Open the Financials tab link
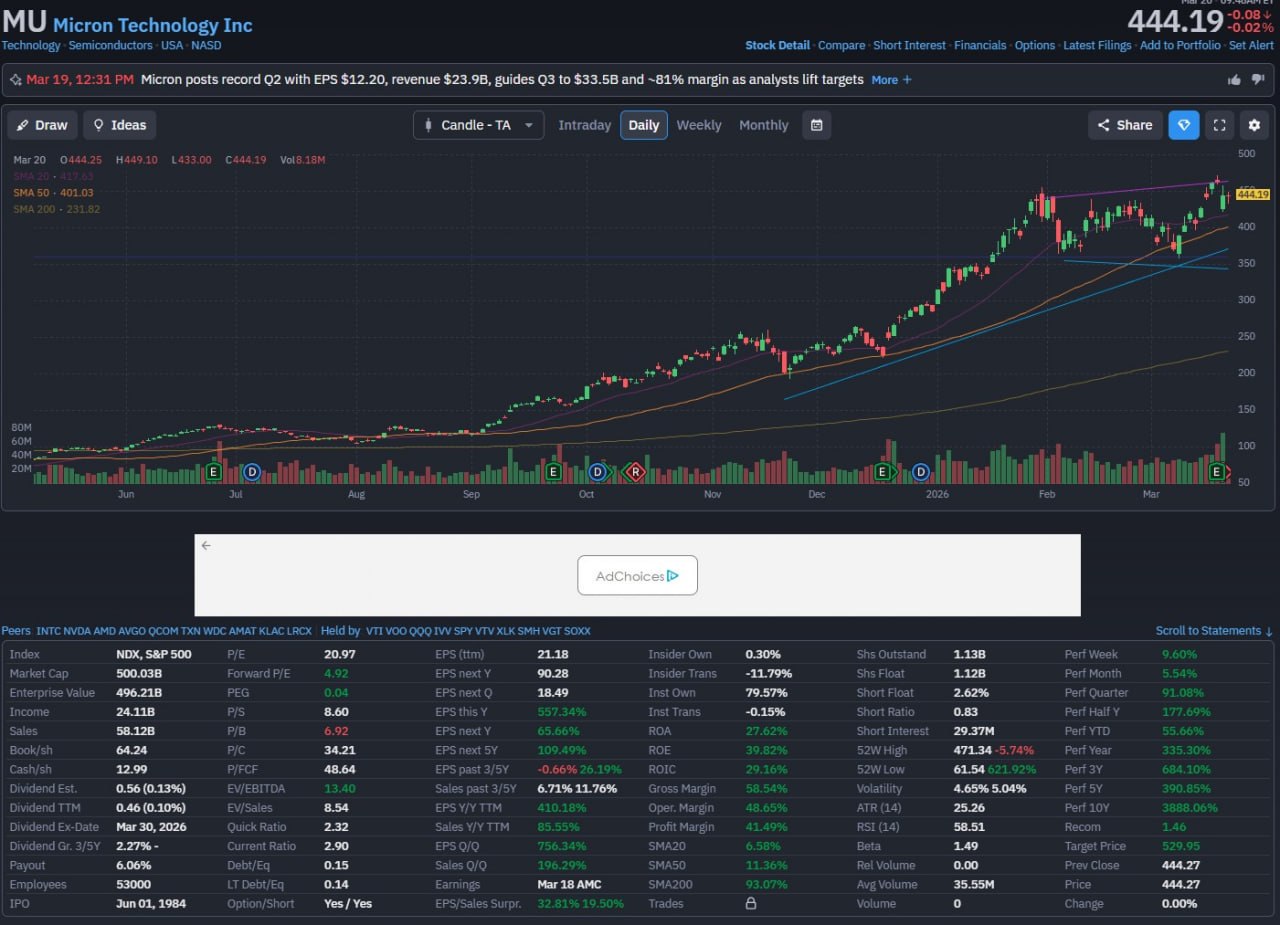 pos(980,45)
